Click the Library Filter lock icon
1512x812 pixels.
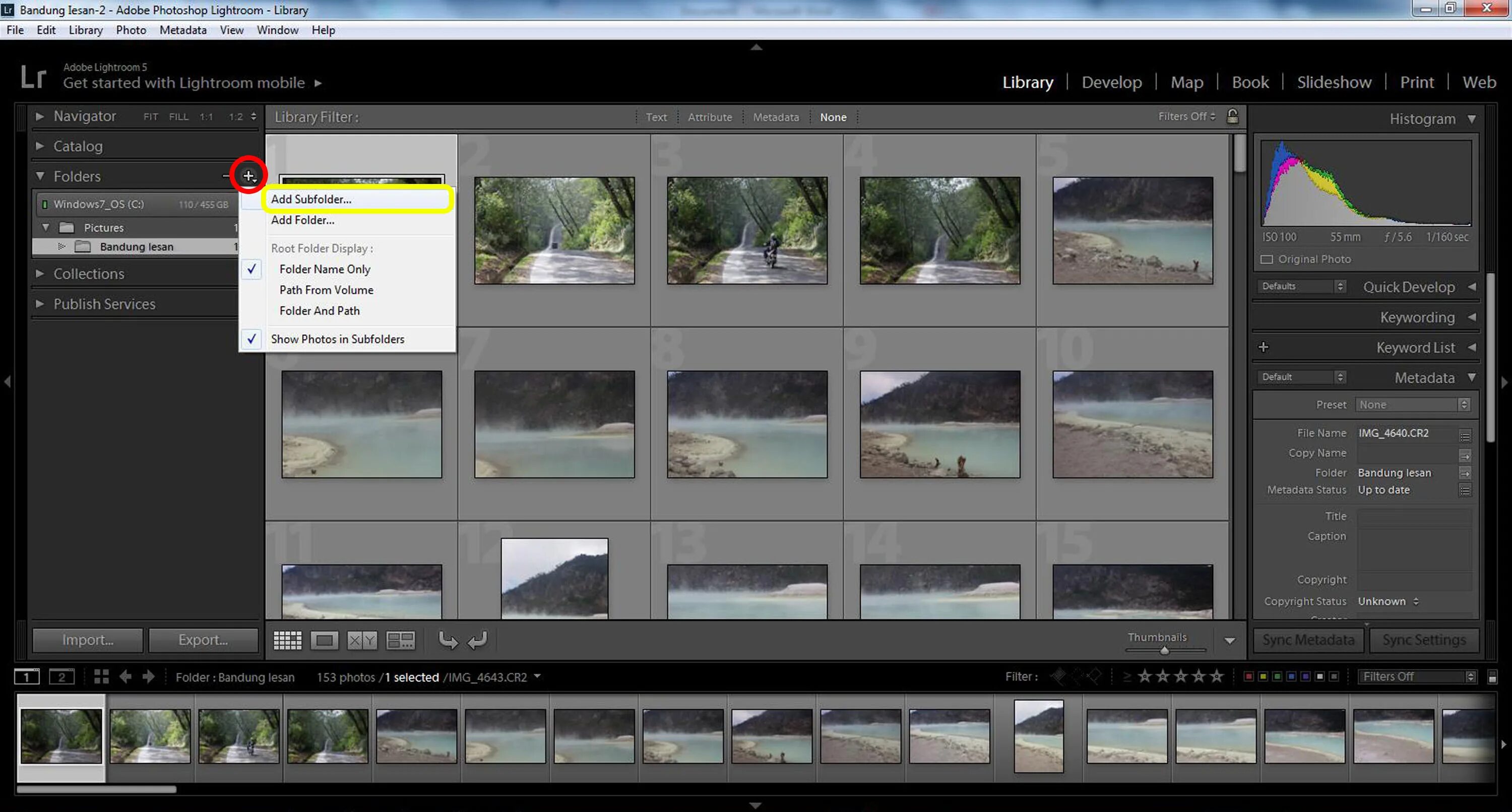coord(1232,117)
